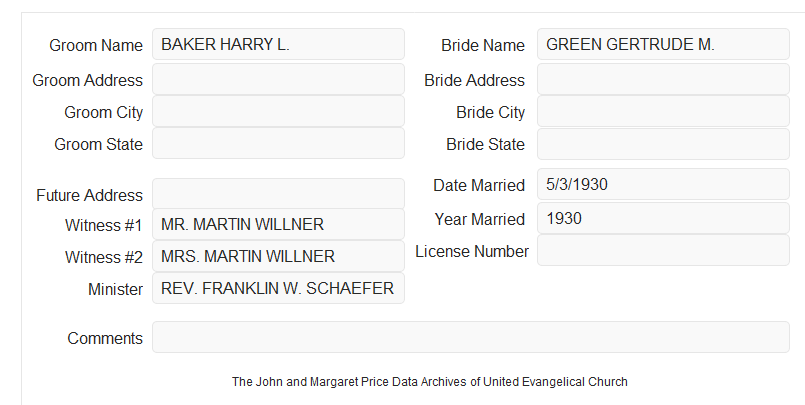
Task: Click the Bride Name field
Action: click(663, 45)
